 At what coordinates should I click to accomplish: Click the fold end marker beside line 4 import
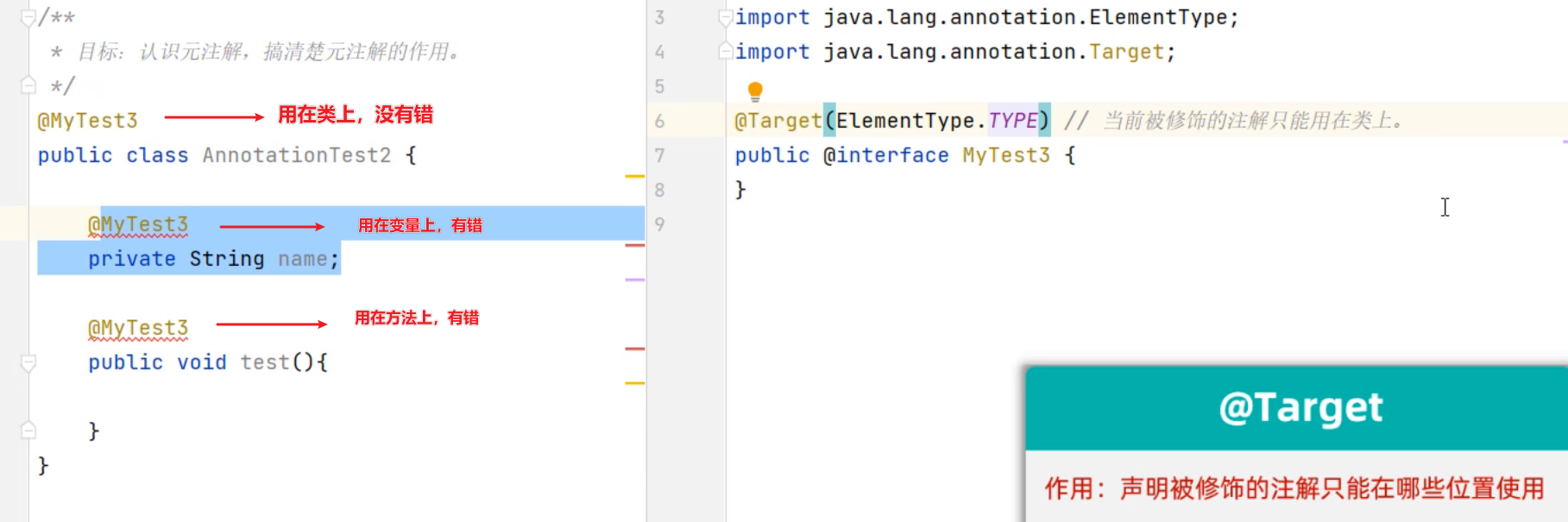pyautogui.click(x=726, y=52)
